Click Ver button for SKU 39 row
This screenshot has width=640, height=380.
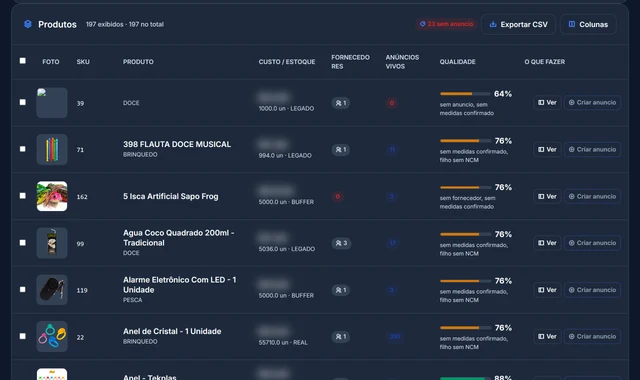point(547,102)
